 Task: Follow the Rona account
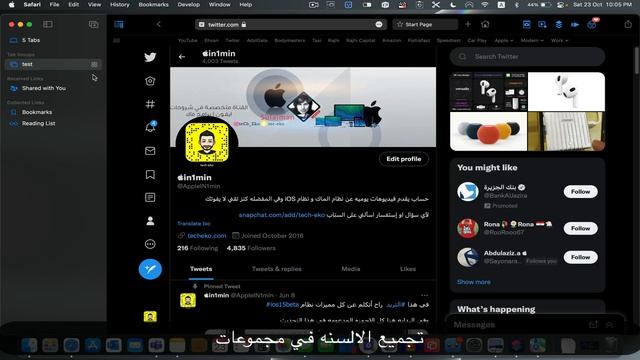pyautogui.click(x=580, y=228)
